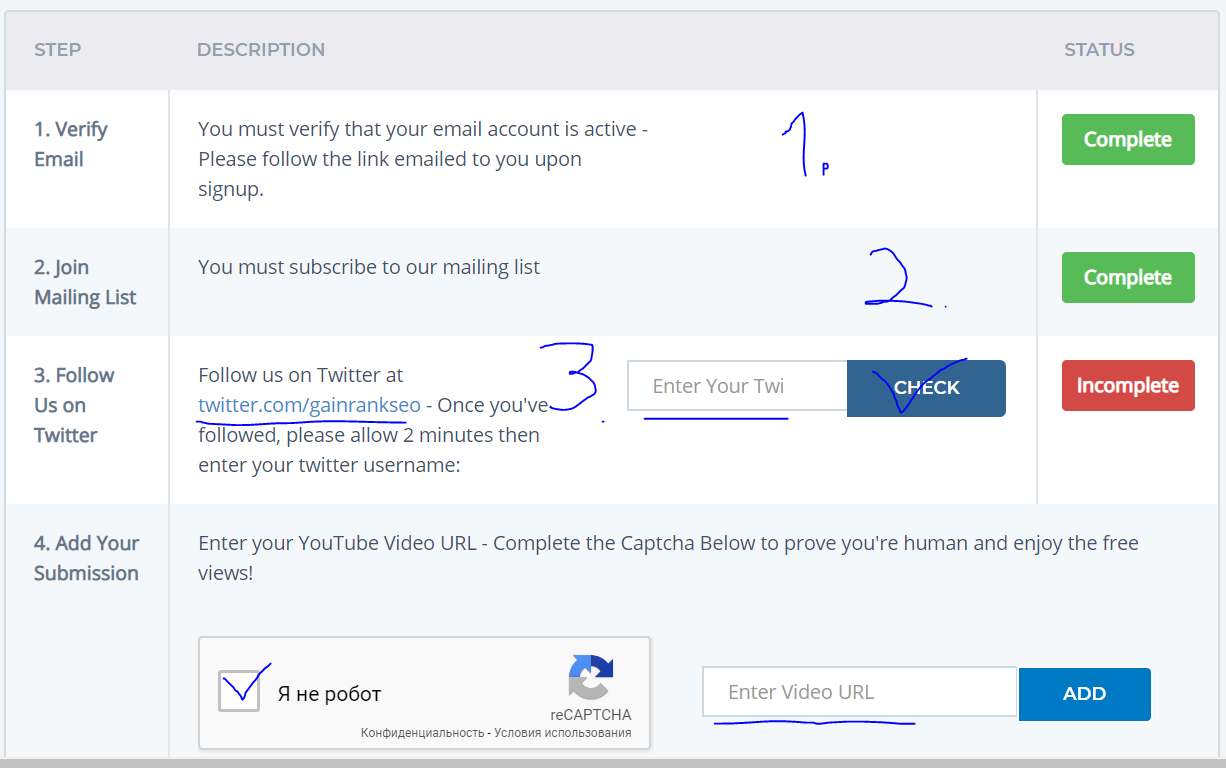
Task: Focus the Enter Video URL field
Action: (859, 692)
